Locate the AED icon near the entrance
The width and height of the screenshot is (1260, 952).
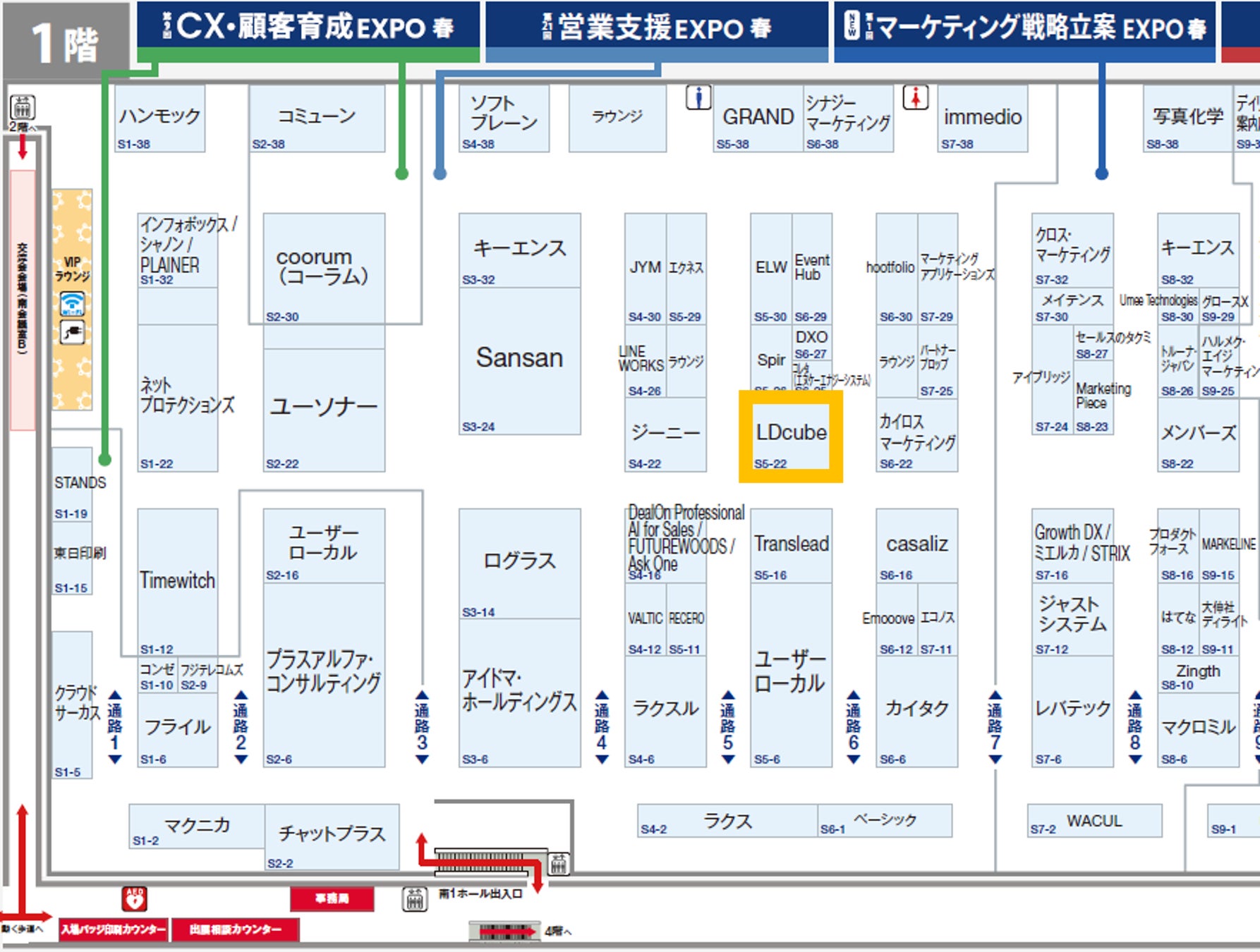134,898
